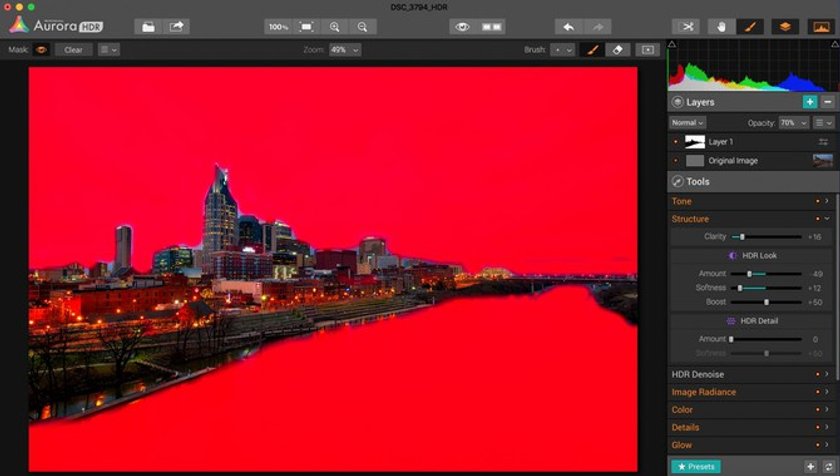Toggle Layer 1 visibility dot
Viewport: 840px width, 476px height.
[x=676, y=142]
